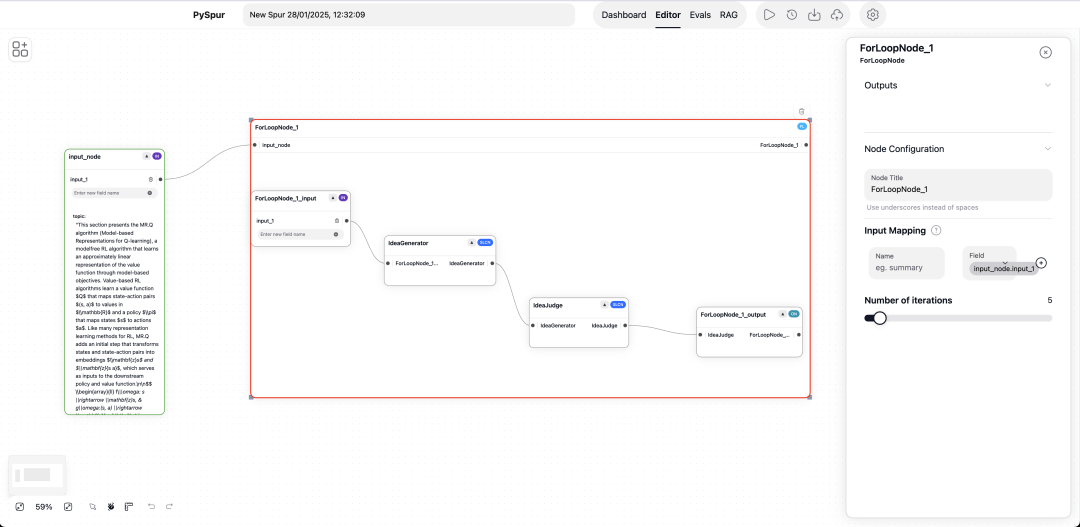Screen dimensions: 1080x527
Task: Click the download workflow icon
Action: 814,15
